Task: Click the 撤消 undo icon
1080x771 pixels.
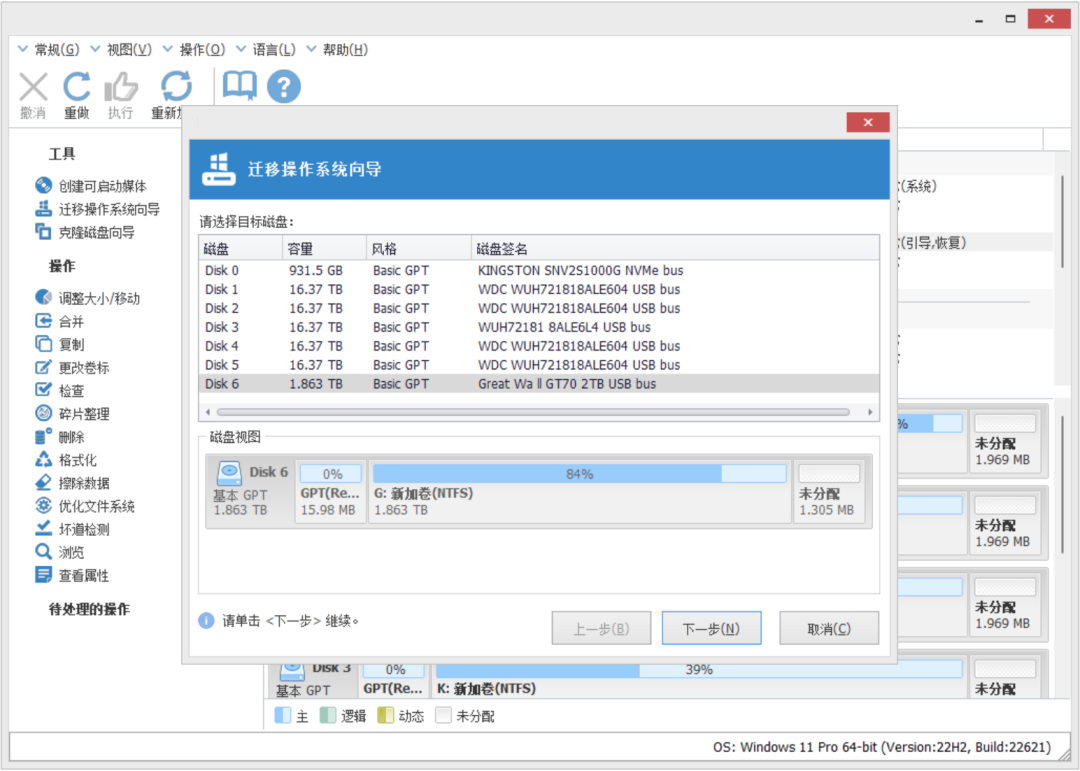Action: click(33, 88)
